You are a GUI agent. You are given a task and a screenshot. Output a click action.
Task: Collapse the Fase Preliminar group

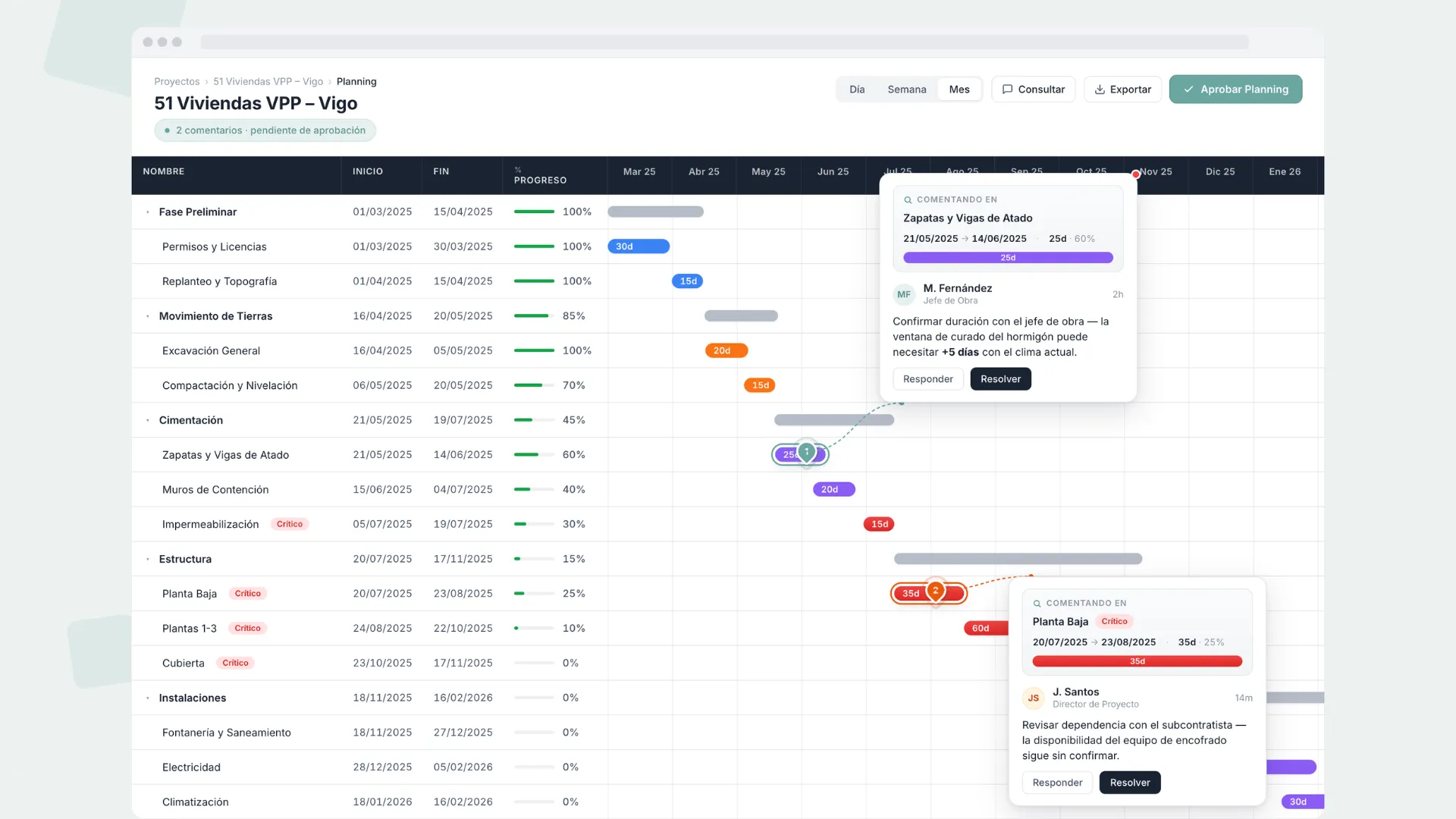pos(148,212)
